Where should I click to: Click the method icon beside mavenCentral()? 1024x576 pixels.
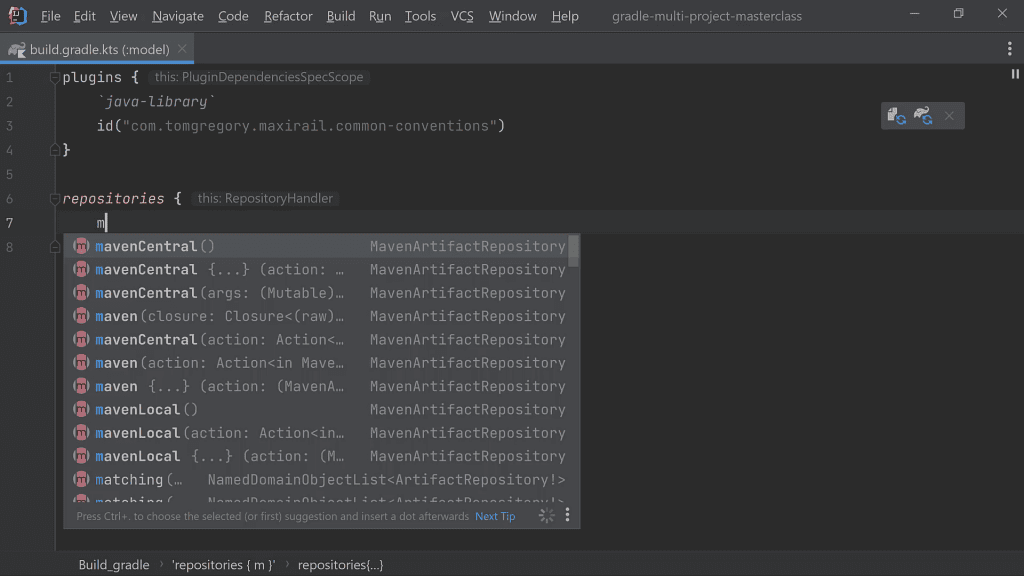point(81,246)
